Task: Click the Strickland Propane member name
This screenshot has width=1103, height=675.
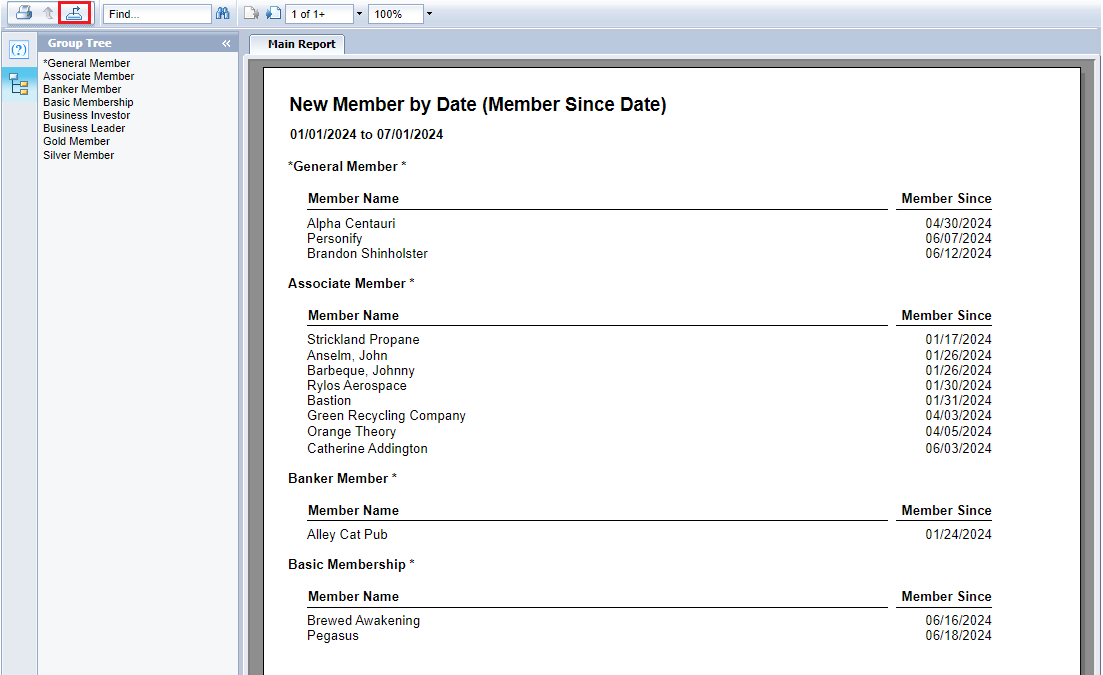Action: click(x=363, y=340)
